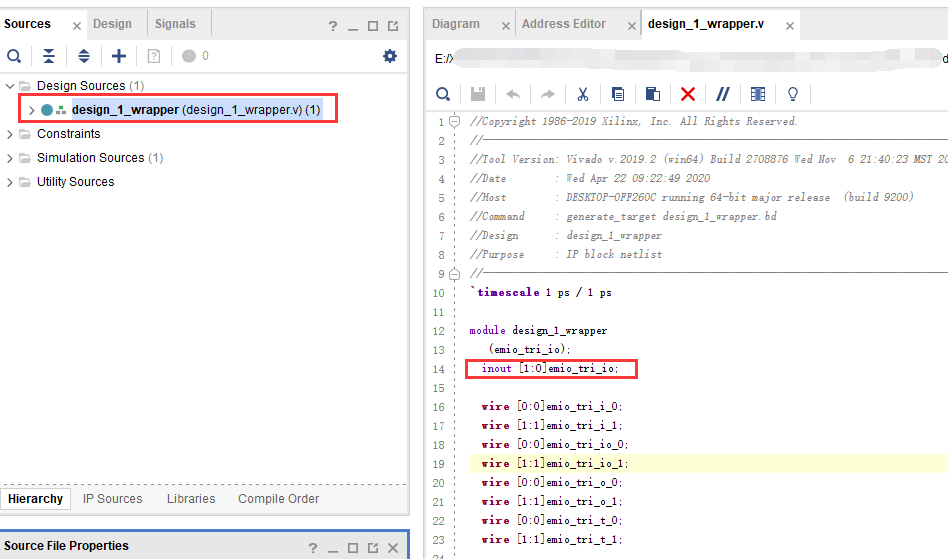Cut selected text with scissors icon
The width and height of the screenshot is (948, 559).
pyautogui.click(x=583, y=94)
